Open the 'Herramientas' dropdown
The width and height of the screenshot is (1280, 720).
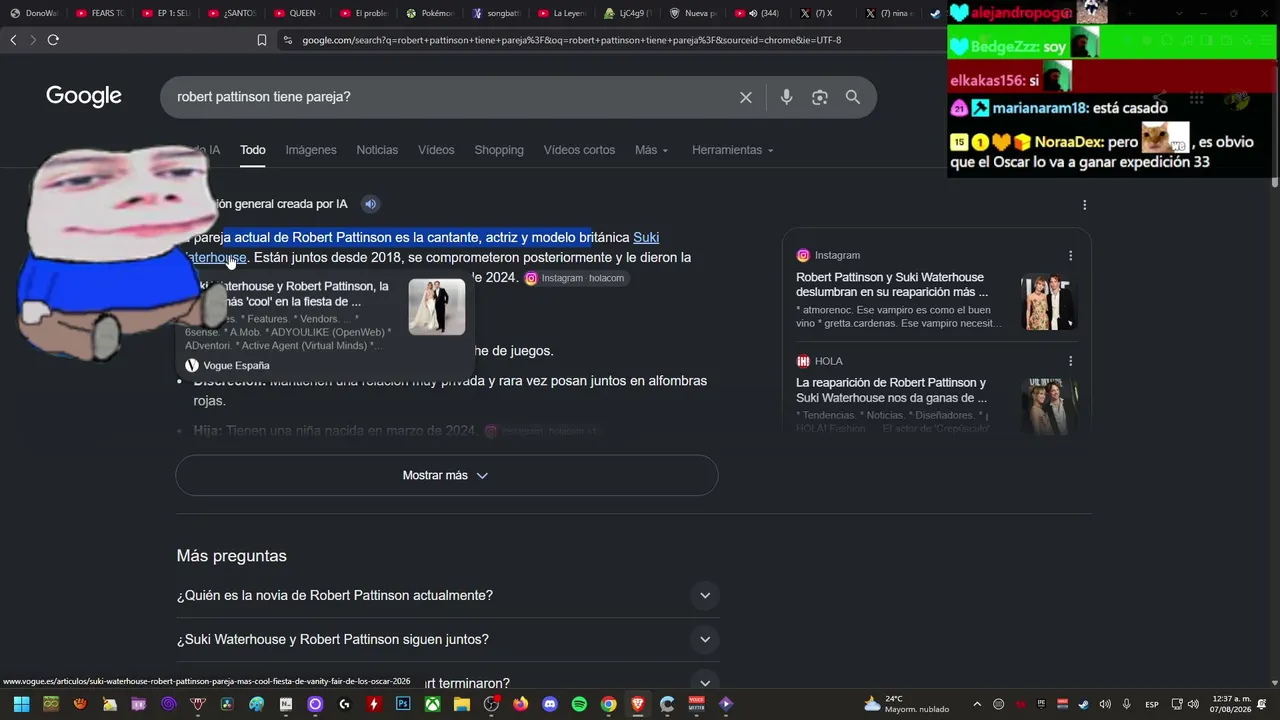pos(732,150)
